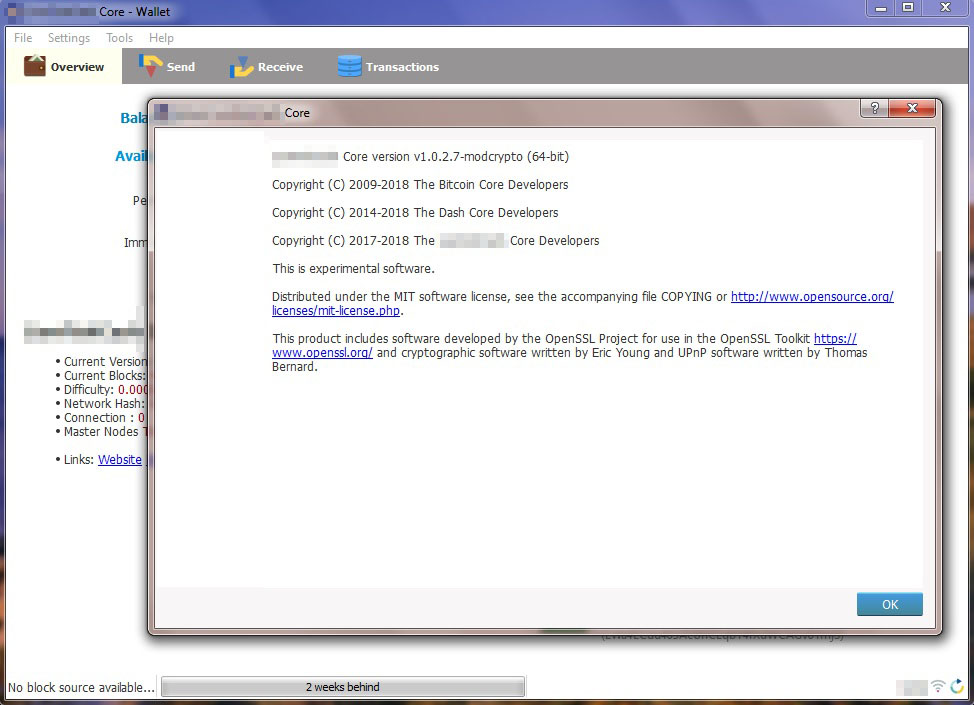
Task: Confirm the About dialog with OK
Action: pyautogui.click(x=890, y=604)
